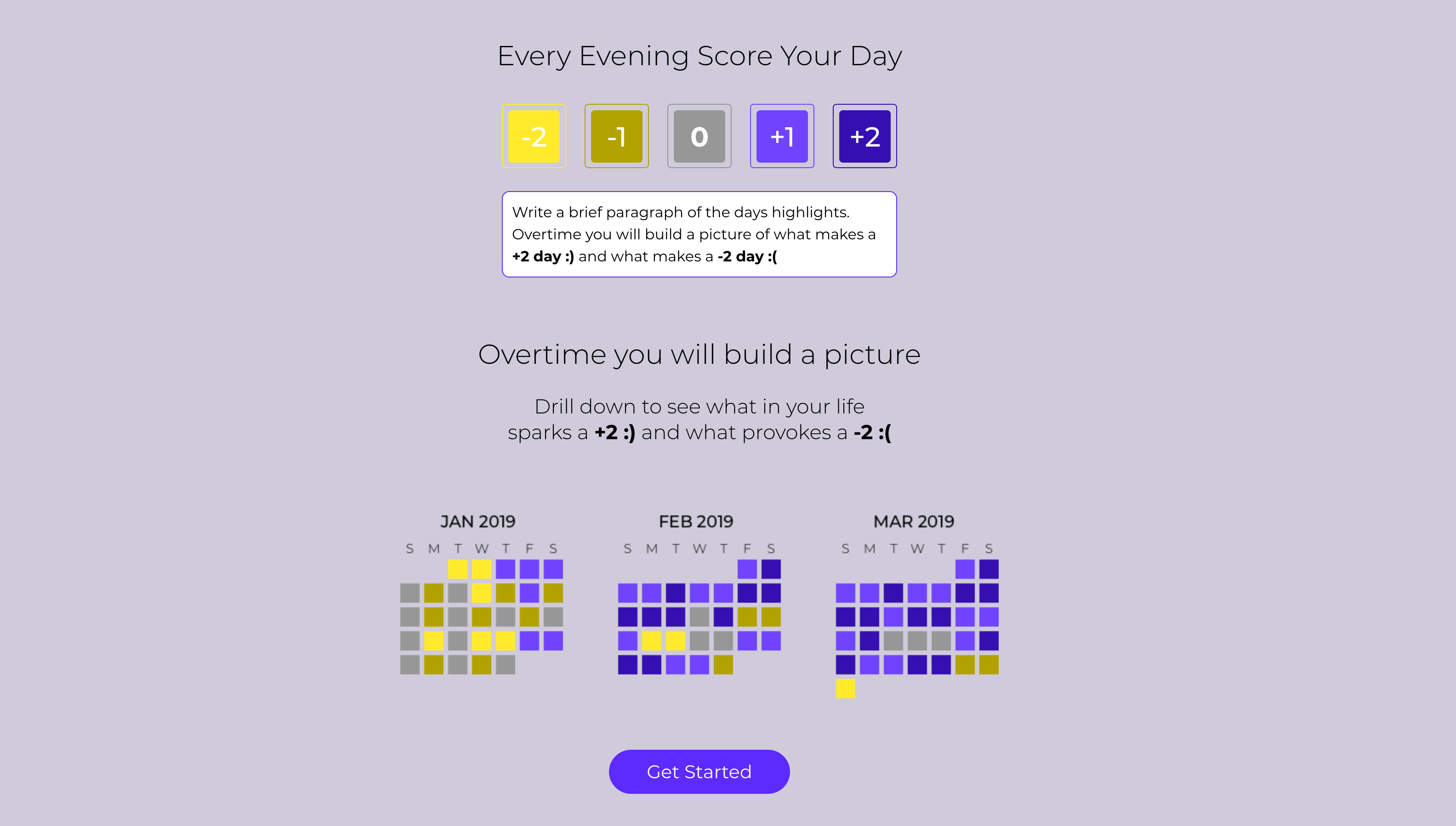
Task: Select the +1 purple score tile
Action: click(782, 136)
